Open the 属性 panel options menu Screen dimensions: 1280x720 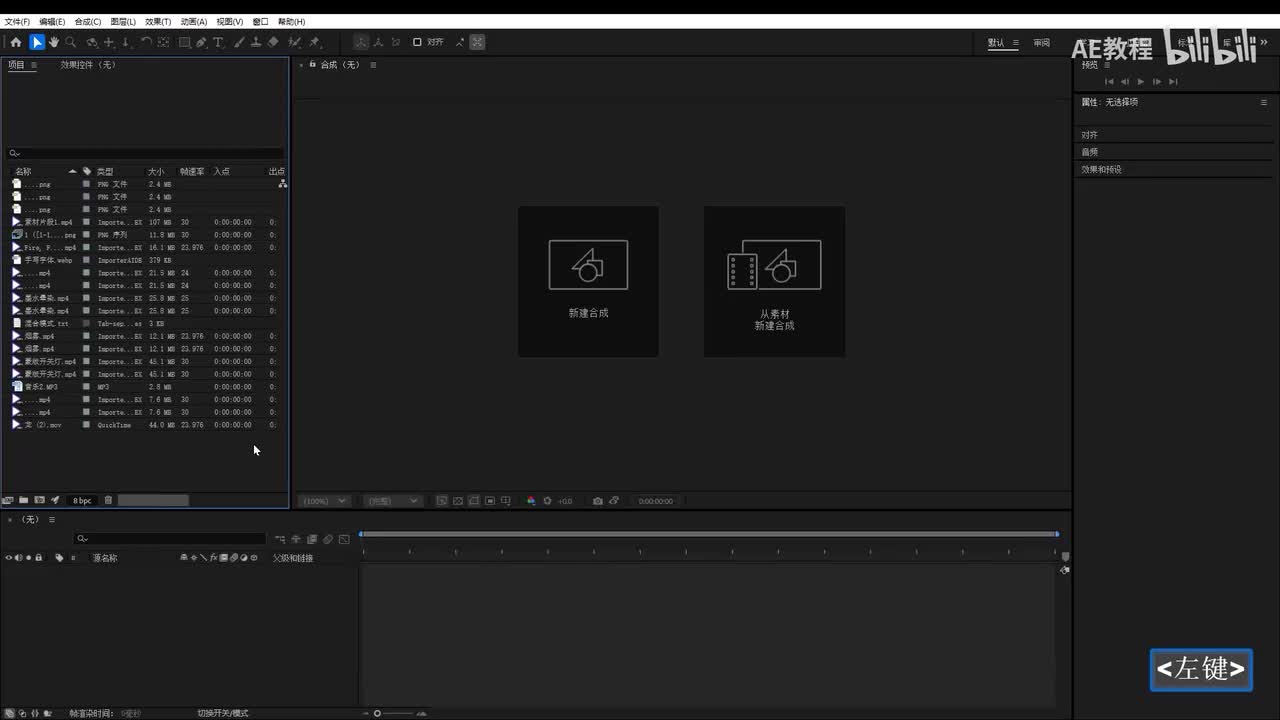1263,102
